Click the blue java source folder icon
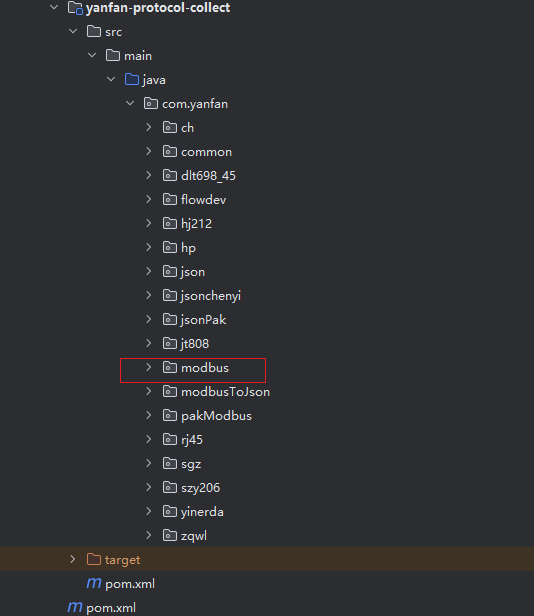This screenshot has width=534, height=616. pyautogui.click(x=132, y=79)
